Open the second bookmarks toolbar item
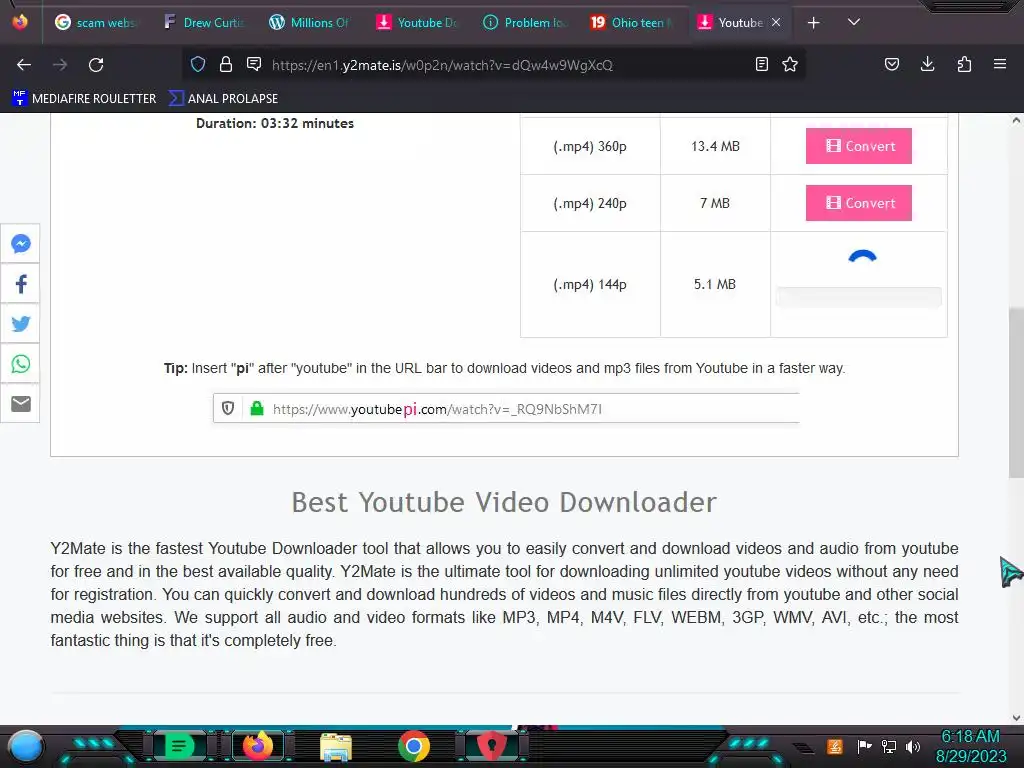1024x768 pixels. [x=223, y=99]
